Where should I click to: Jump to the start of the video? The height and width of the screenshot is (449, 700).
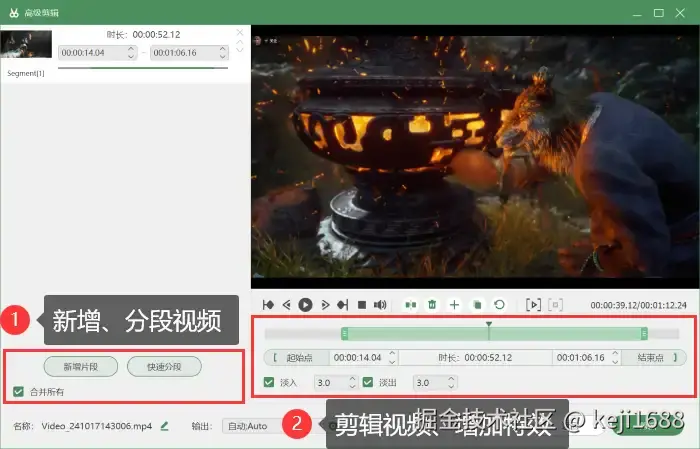[268, 305]
